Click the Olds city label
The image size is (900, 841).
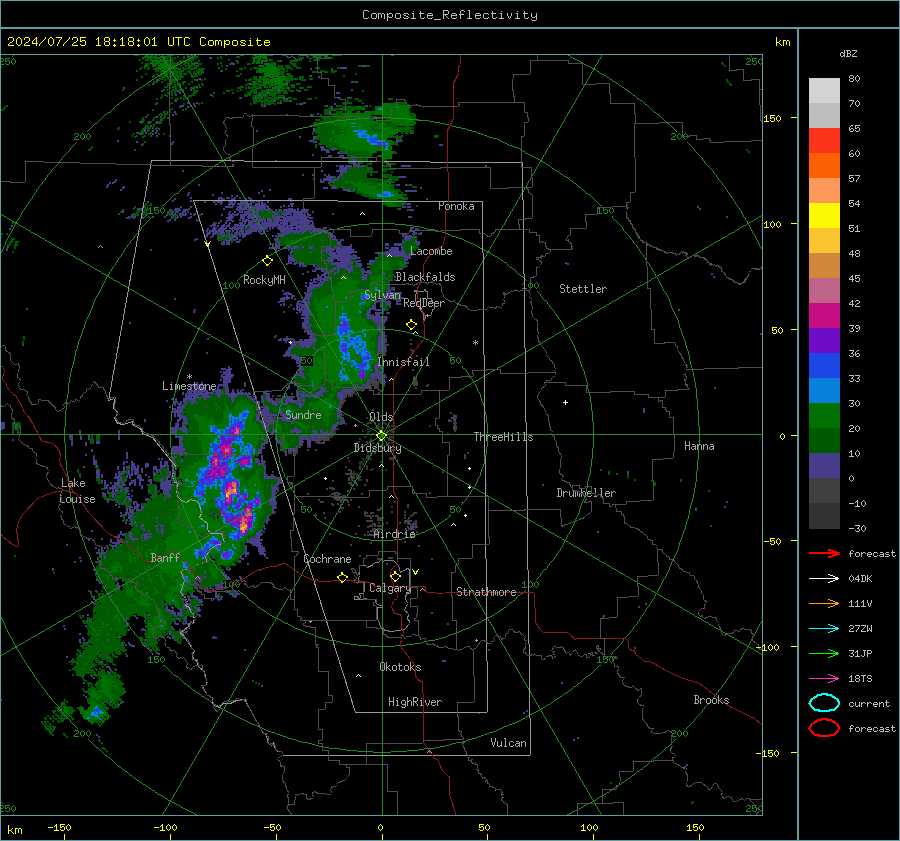pyautogui.click(x=381, y=417)
